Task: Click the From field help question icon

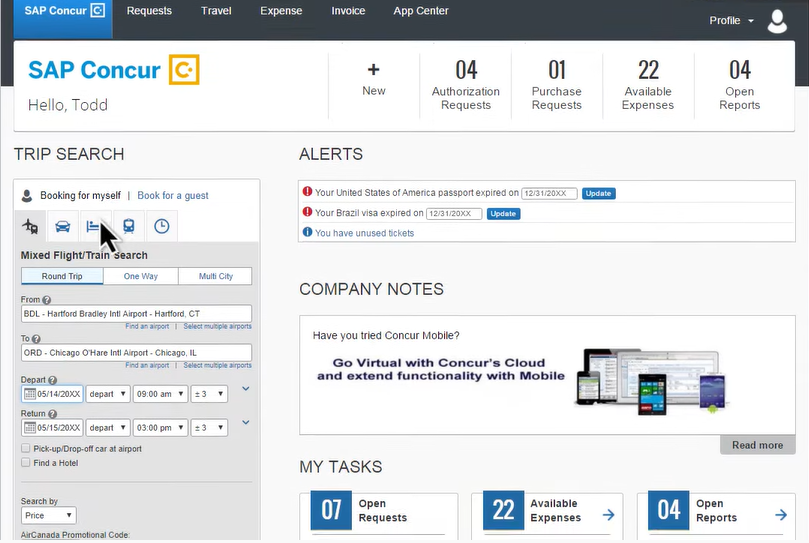Action: [46, 300]
